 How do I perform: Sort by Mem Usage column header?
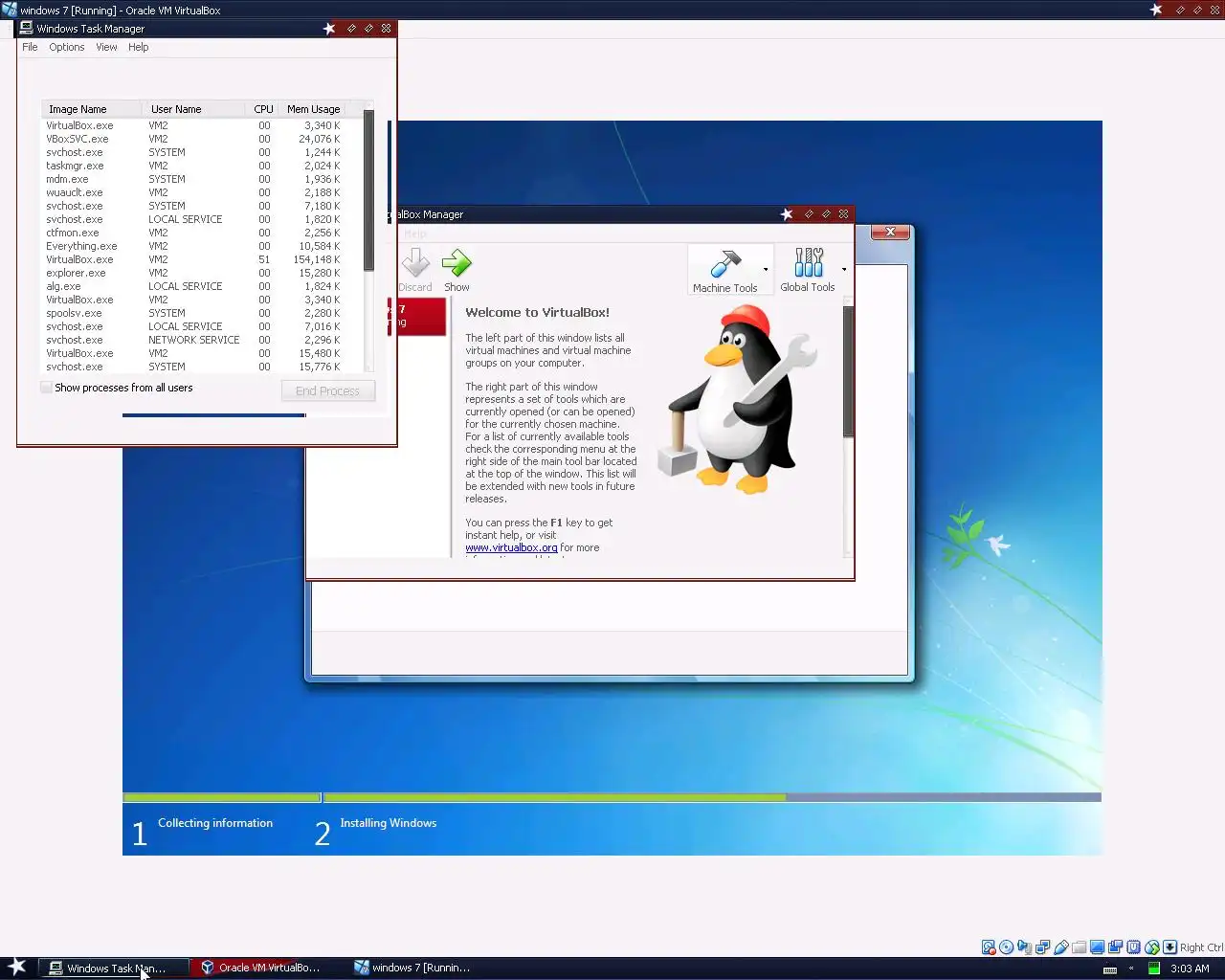pyautogui.click(x=313, y=109)
